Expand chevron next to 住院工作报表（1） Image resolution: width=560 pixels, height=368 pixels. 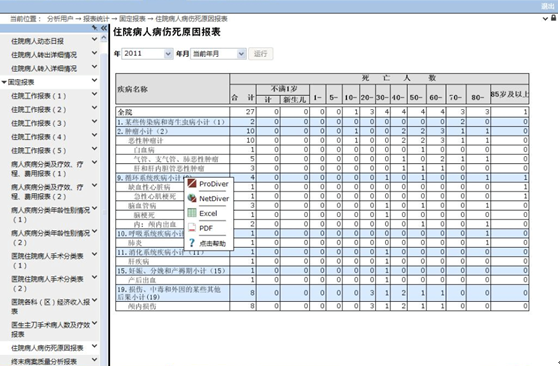pos(94,94)
